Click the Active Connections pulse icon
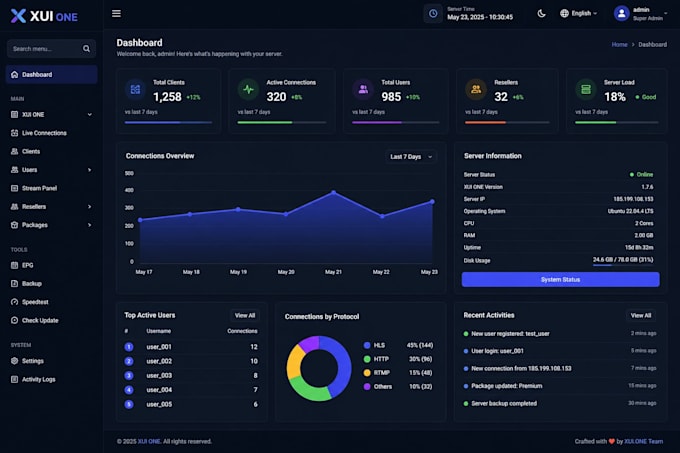This screenshot has width=680, height=453. coord(248,90)
